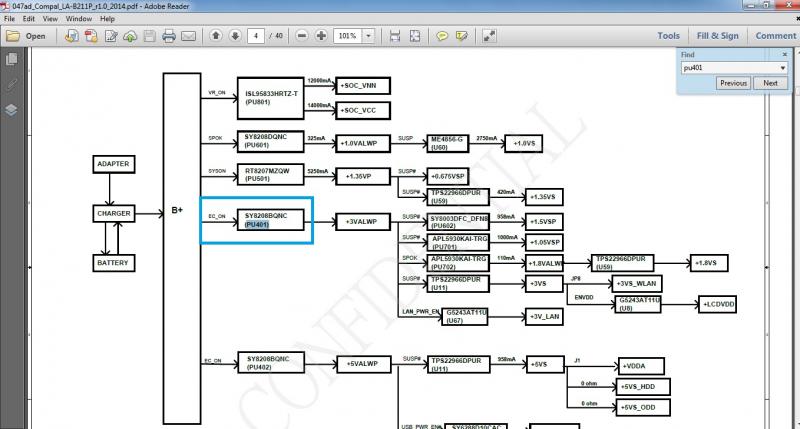
Task: Open the Comment pane
Action: pyautogui.click(x=776, y=36)
